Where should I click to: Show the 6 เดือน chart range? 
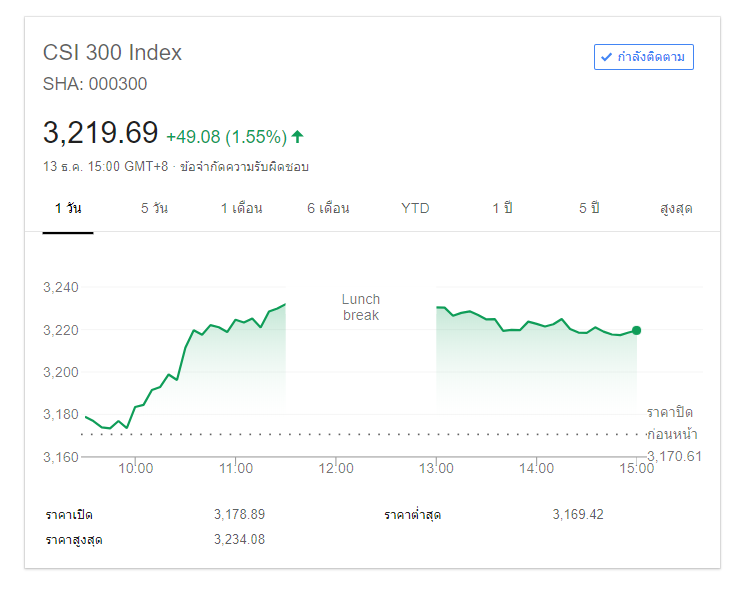coord(328,208)
